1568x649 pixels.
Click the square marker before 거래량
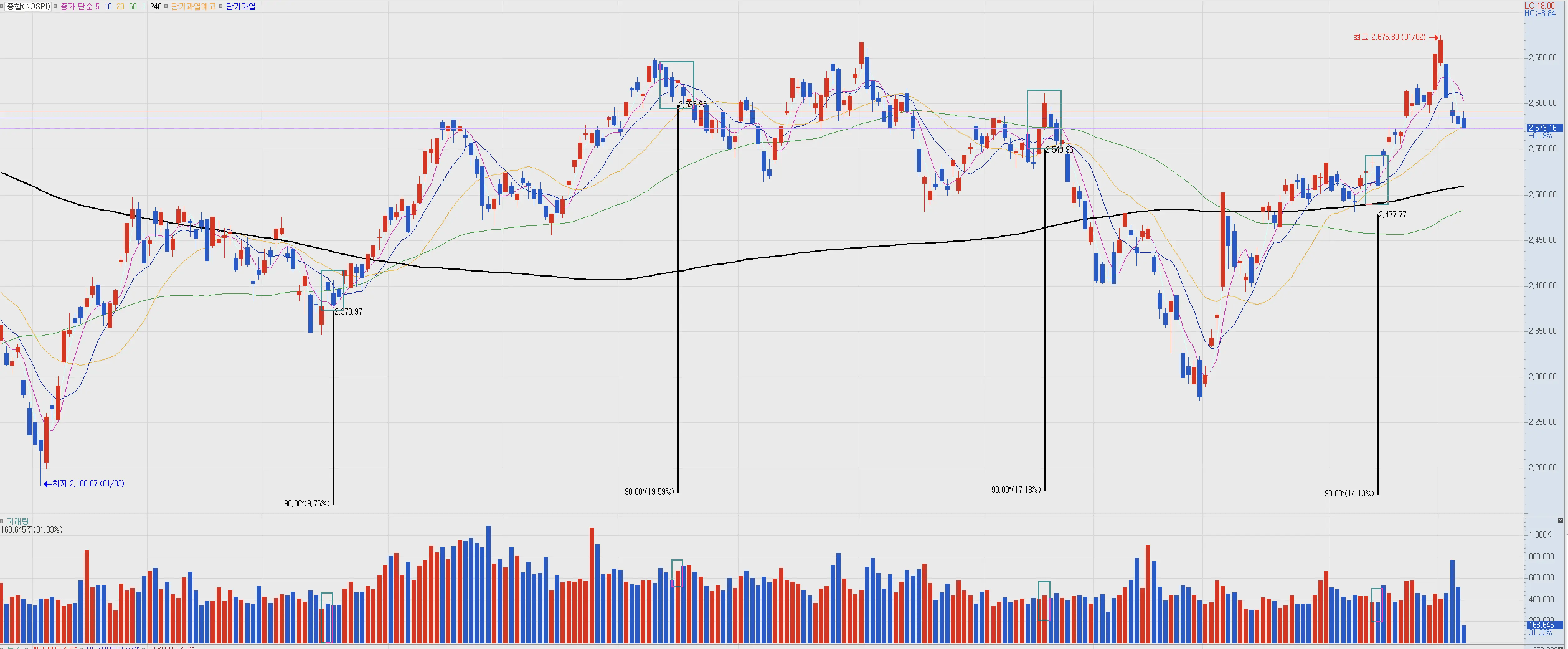(2, 522)
